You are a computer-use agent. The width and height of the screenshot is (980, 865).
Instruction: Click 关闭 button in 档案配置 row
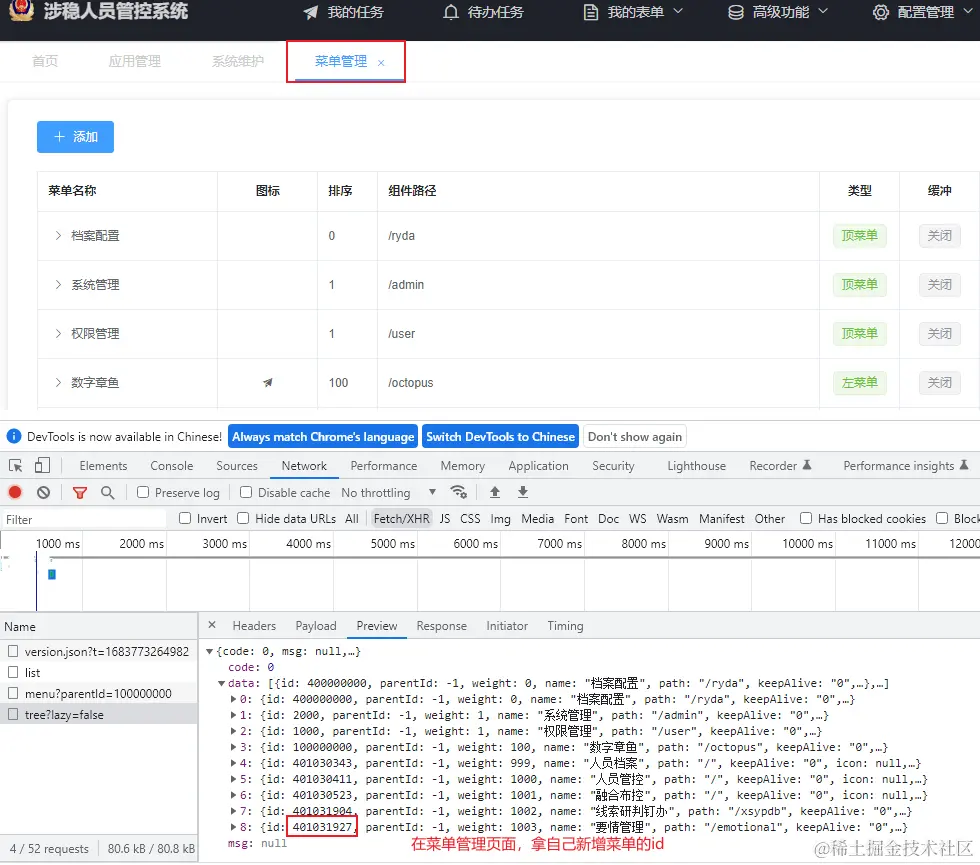pos(939,236)
